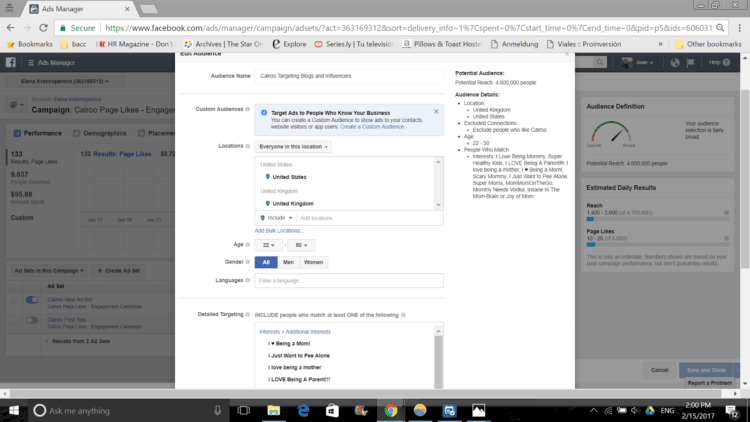Click the info icon beside Age label
This screenshot has height=422, width=750.
click(x=248, y=244)
